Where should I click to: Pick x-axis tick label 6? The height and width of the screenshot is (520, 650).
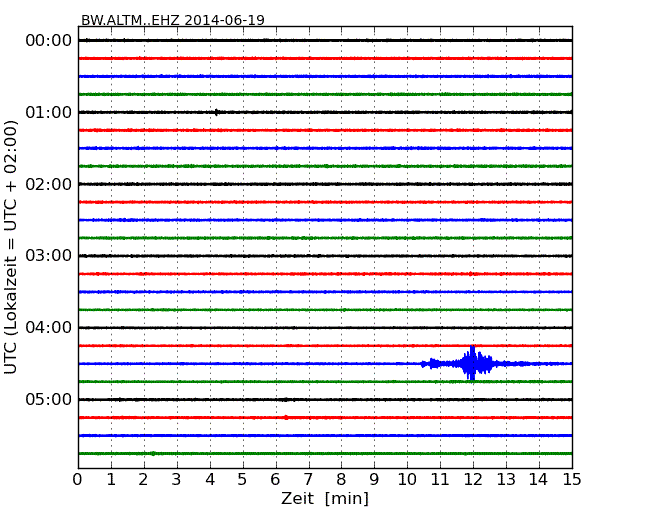(x=275, y=480)
